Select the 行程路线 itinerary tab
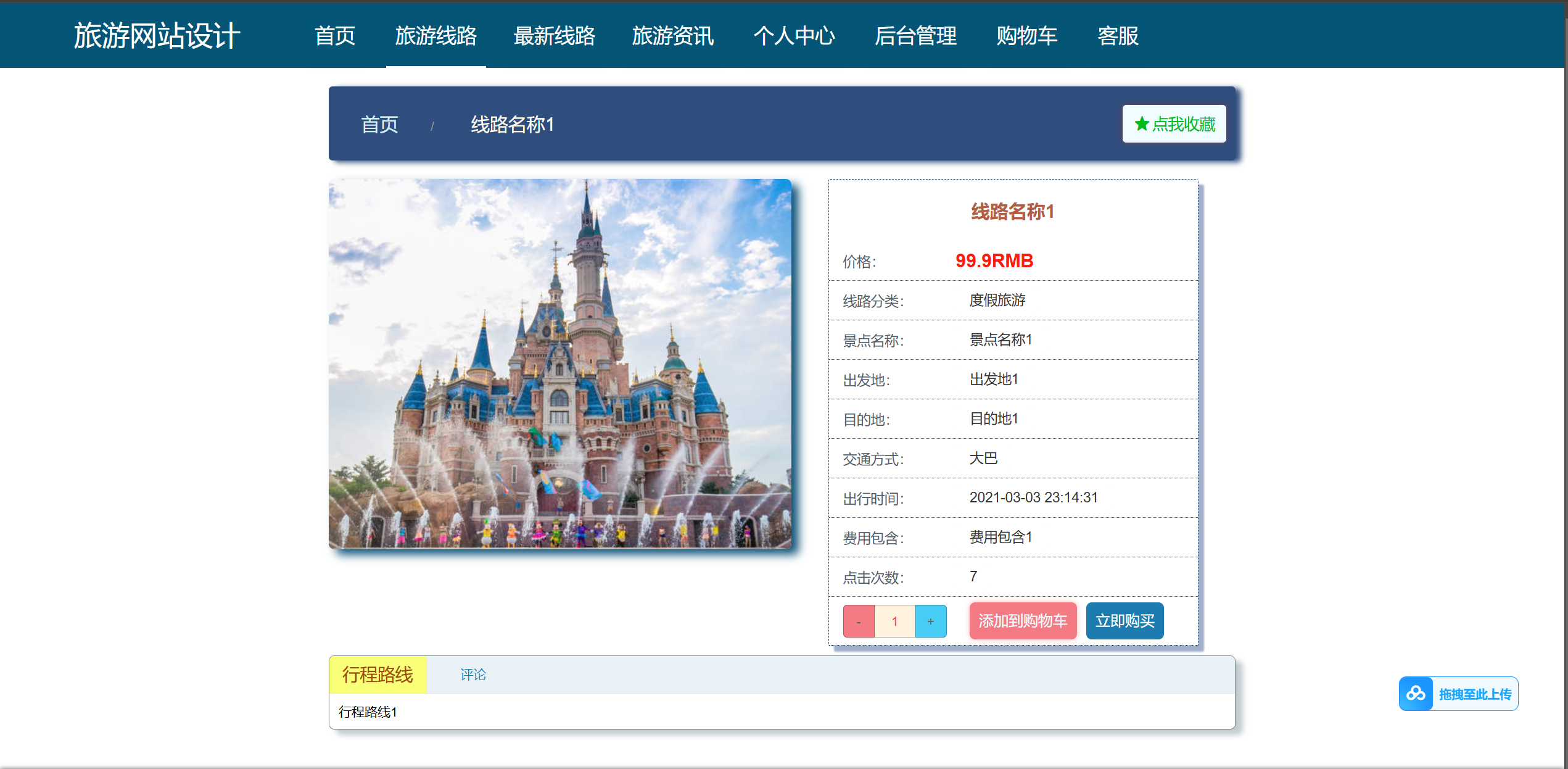The width and height of the screenshot is (1568, 769). [x=378, y=675]
